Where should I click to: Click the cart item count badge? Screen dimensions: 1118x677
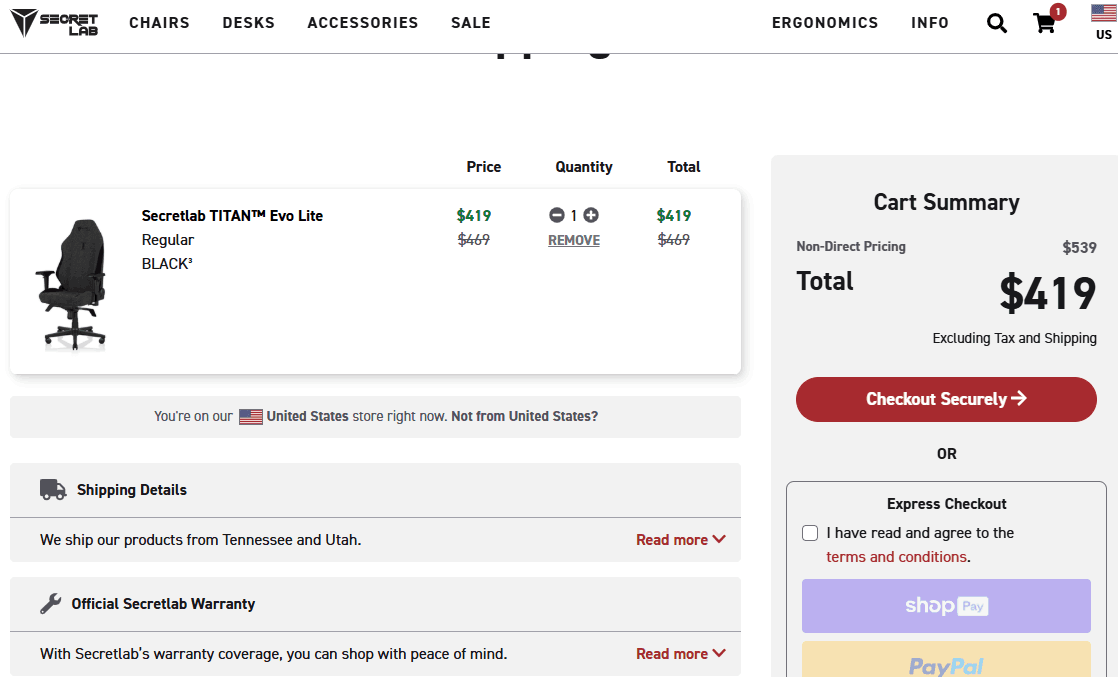1058,11
